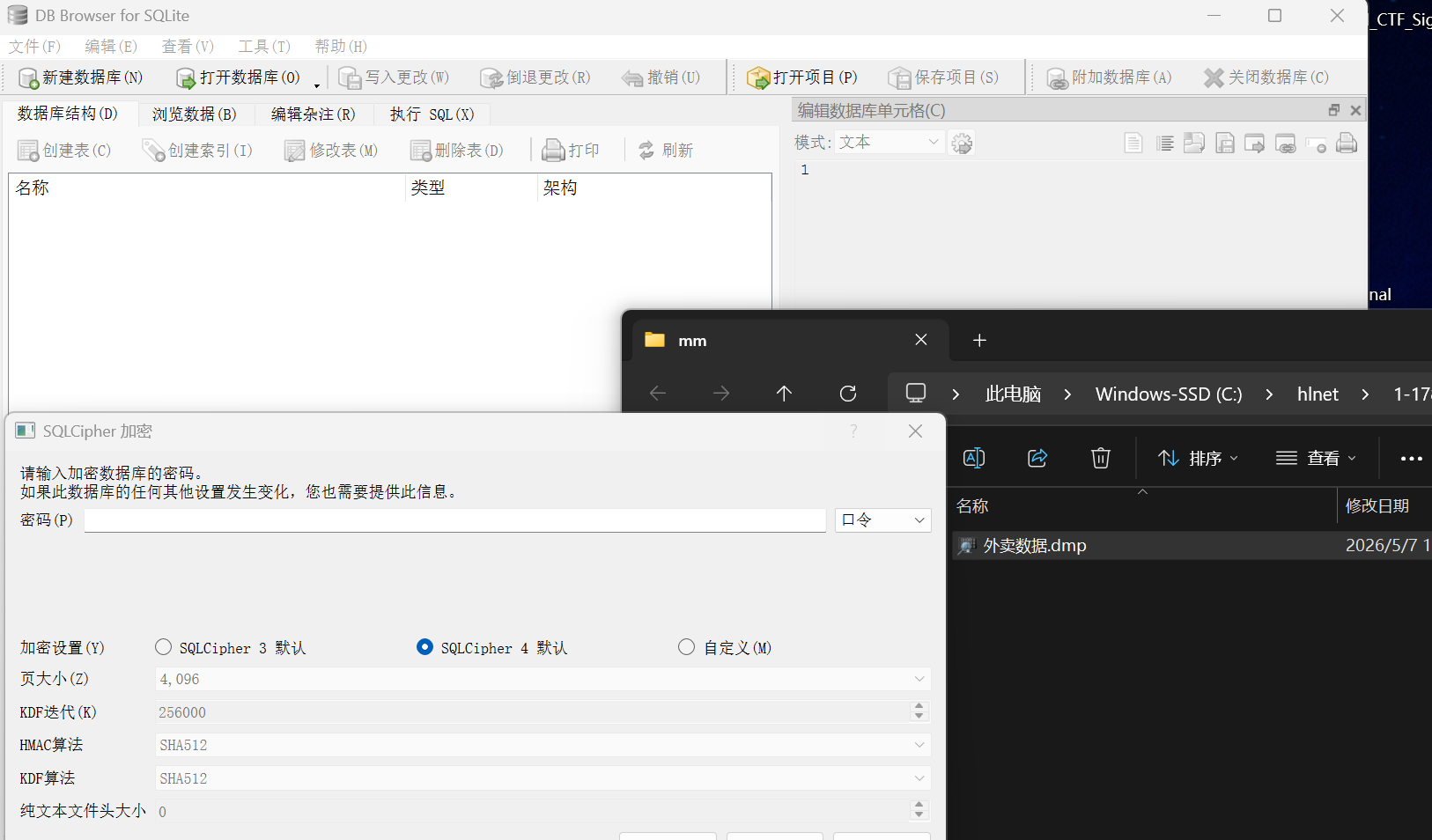The height and width of the screenshot is (840, 1432).
Task: Click the Open Project (打开项目) toolbar button
Action: 801,77
